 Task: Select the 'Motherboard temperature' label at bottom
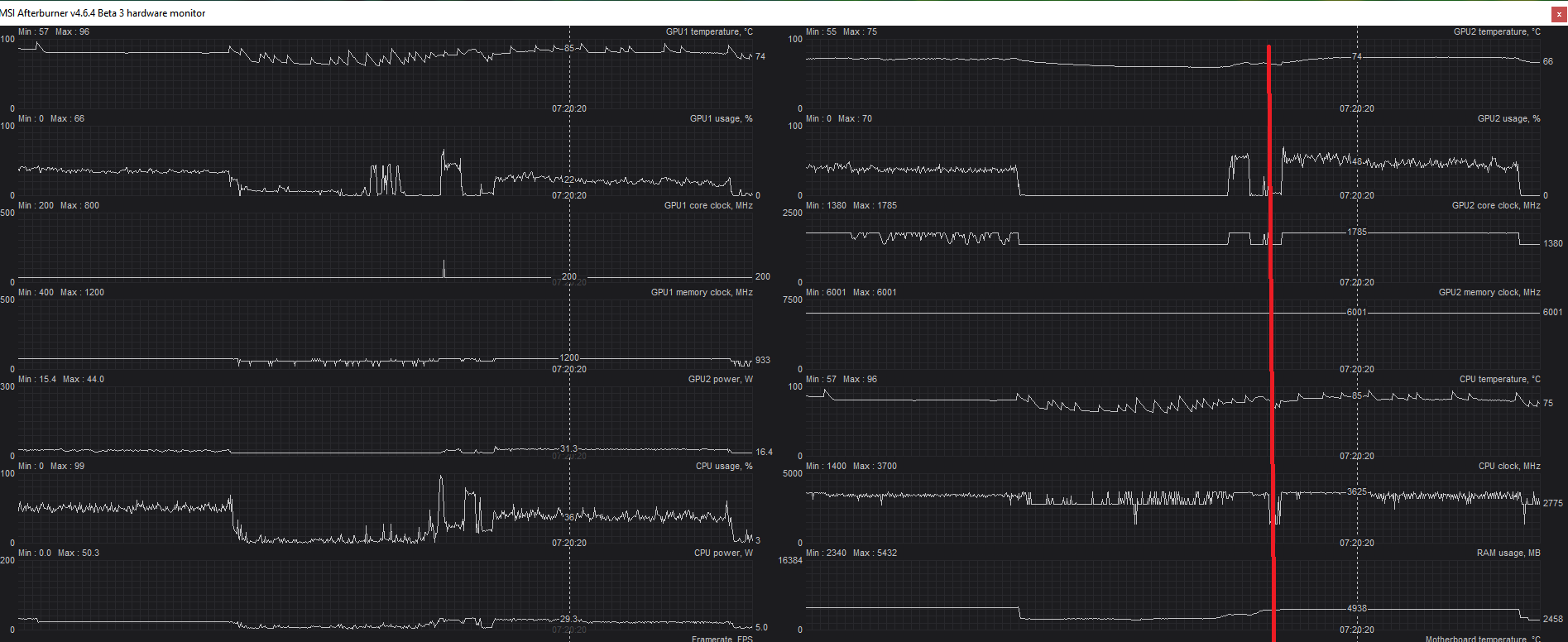tap(1483, 638)
